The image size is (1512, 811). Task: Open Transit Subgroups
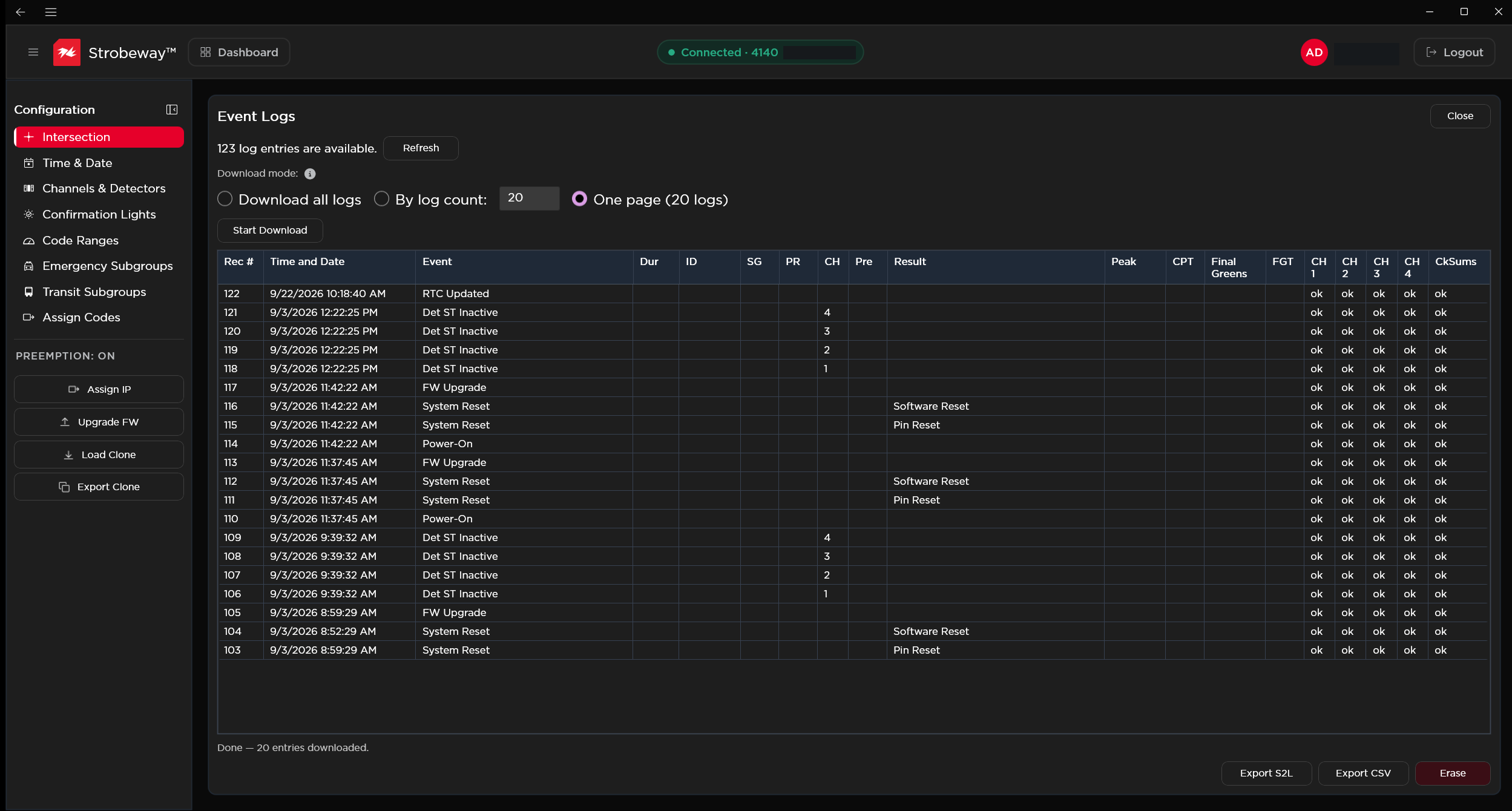[99, 292]
